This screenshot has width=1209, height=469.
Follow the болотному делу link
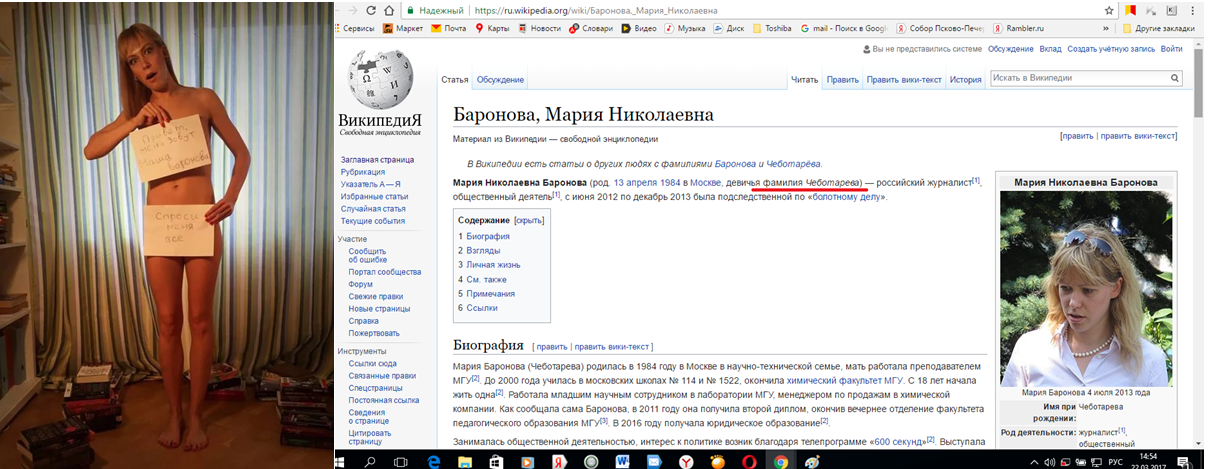click(845, 197)
